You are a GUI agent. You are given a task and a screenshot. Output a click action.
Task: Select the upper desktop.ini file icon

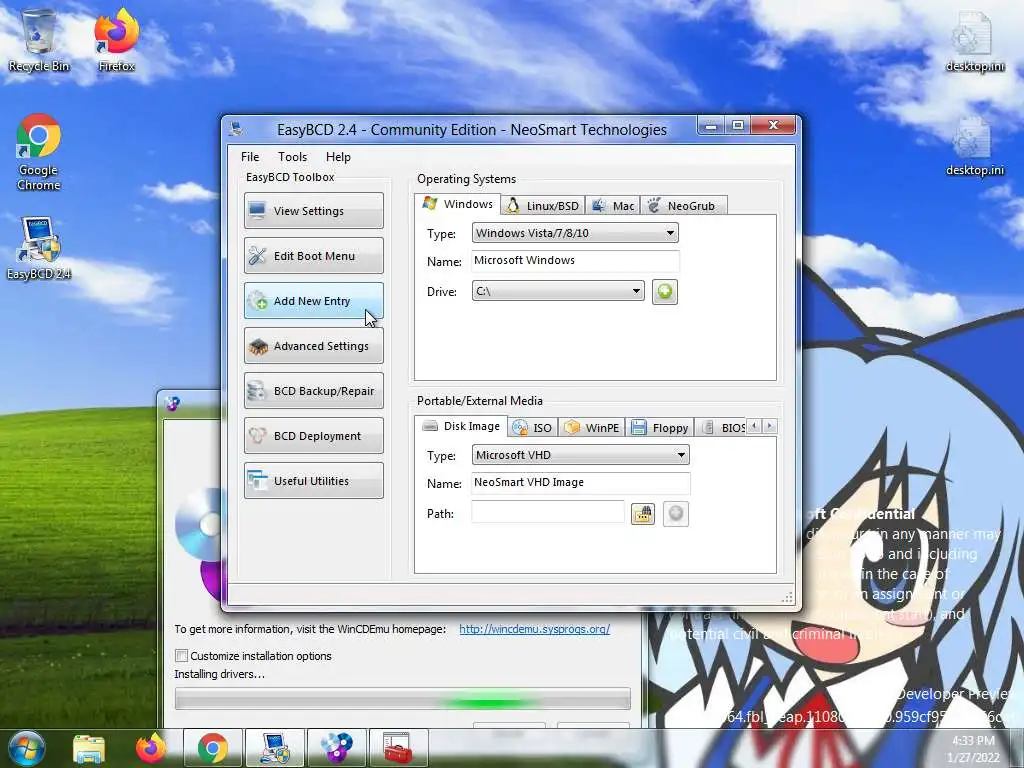point(974,40)
